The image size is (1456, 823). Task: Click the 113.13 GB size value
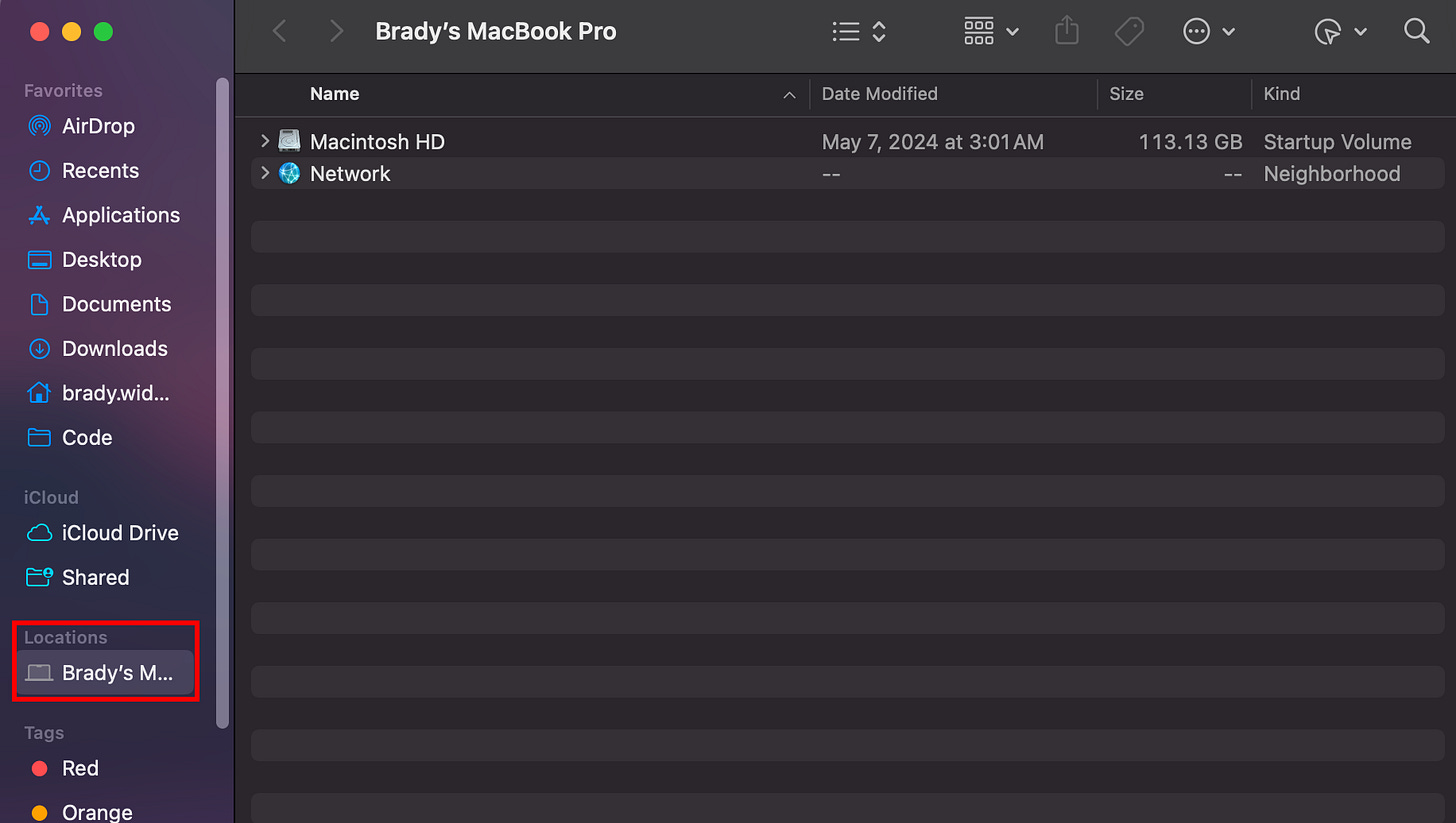1190,142
